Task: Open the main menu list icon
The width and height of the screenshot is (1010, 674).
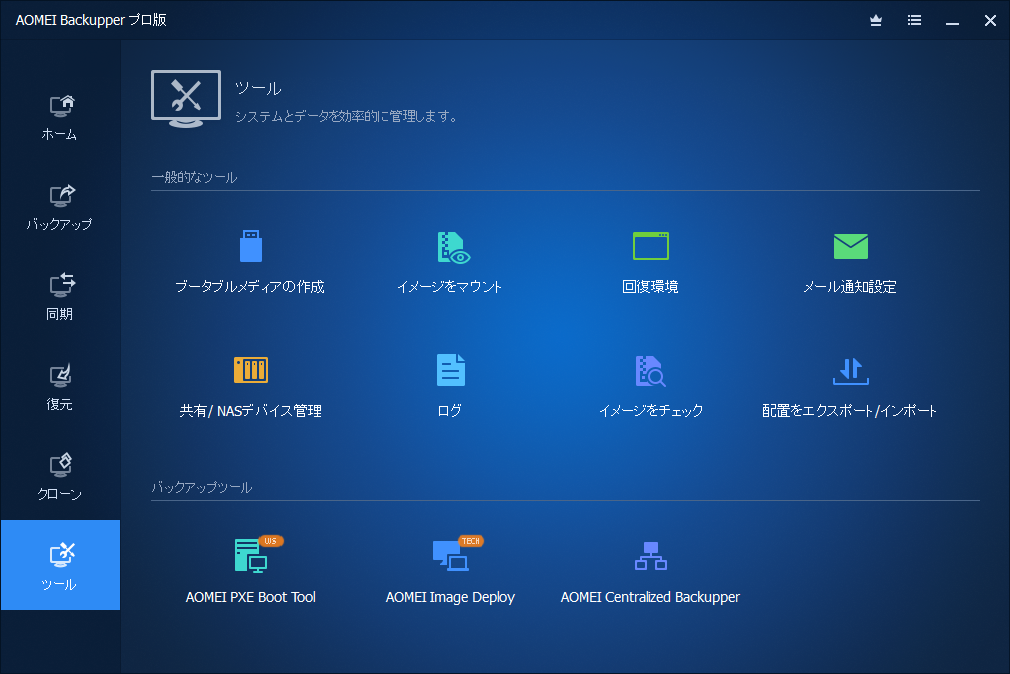Action: click(x=913, y=20)
